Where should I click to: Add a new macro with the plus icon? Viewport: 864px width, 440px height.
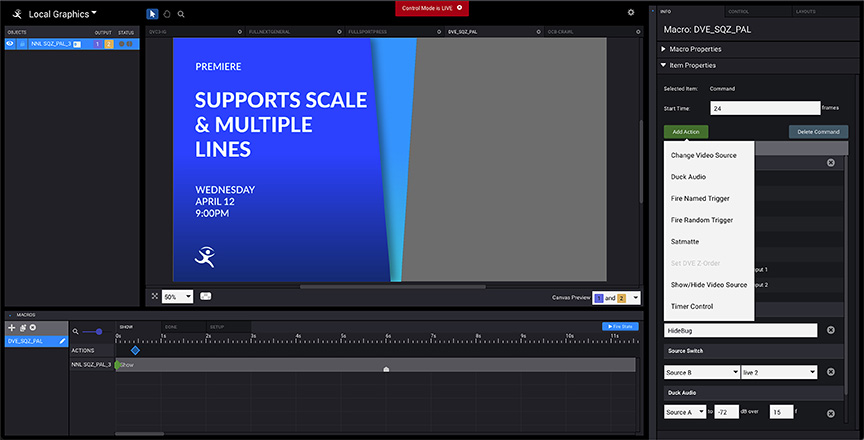12,328
